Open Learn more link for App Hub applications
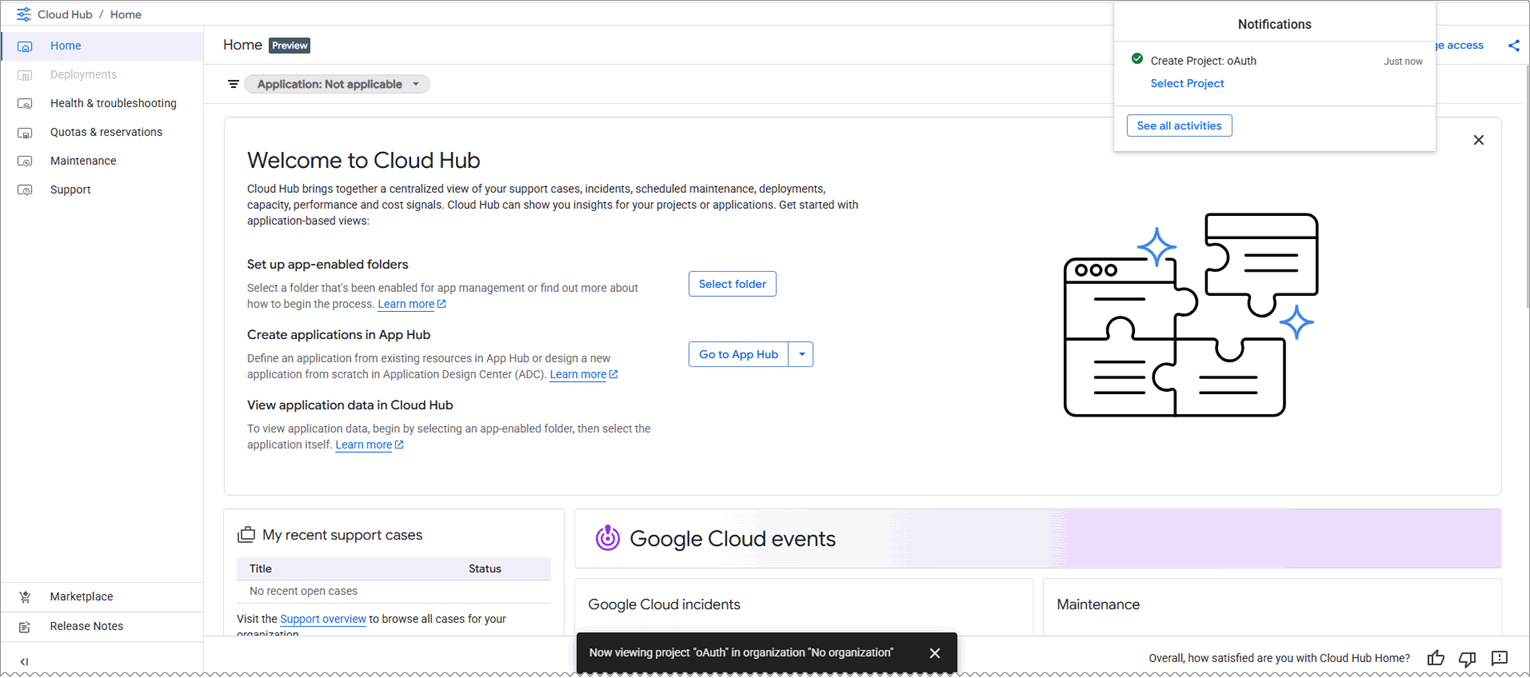 pyautogui.click(x=584, y=375)
